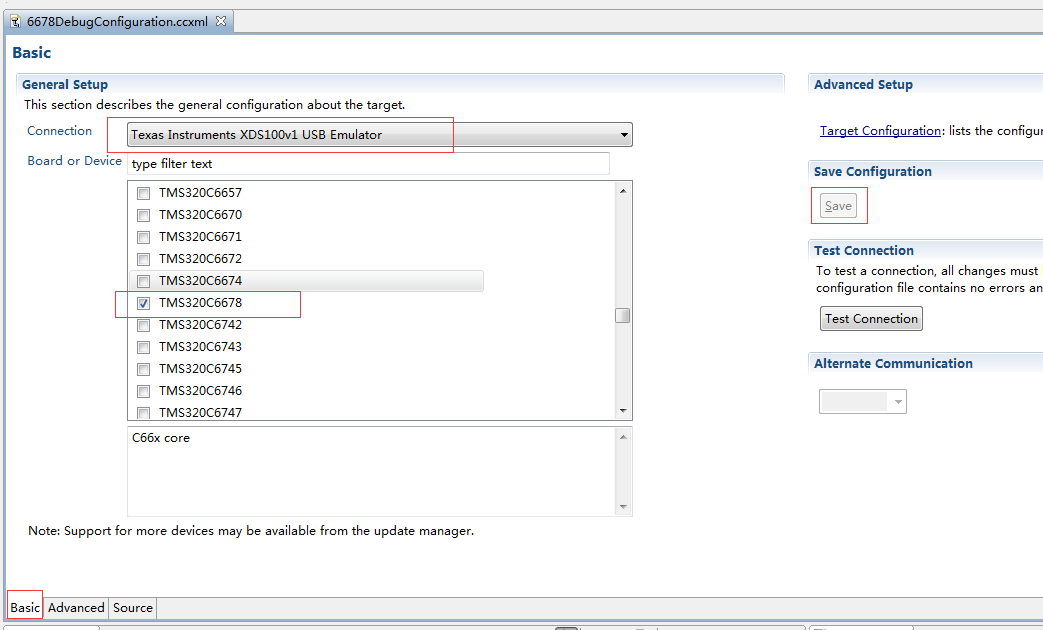Check the TMS320C6671 checkbox
This screenshot has height=630, width=1043.
point(143,237)
